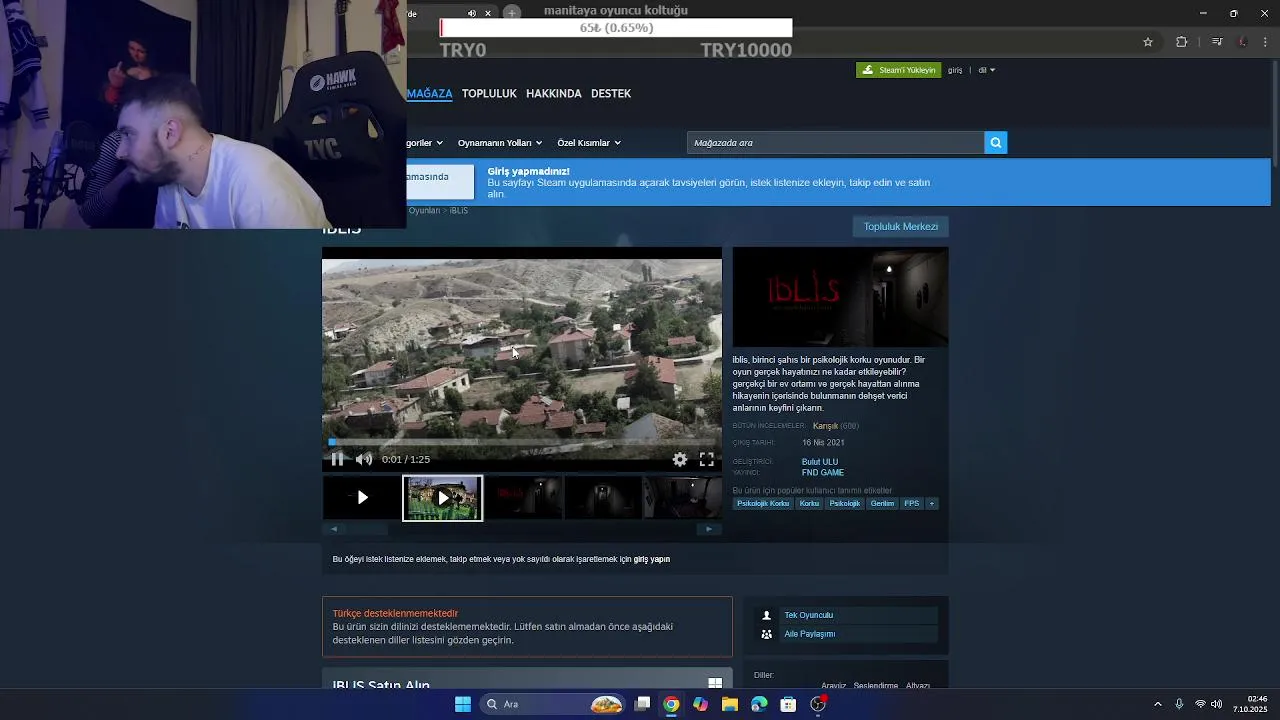Open File Explorer from the taskbar

pos(730,704)
